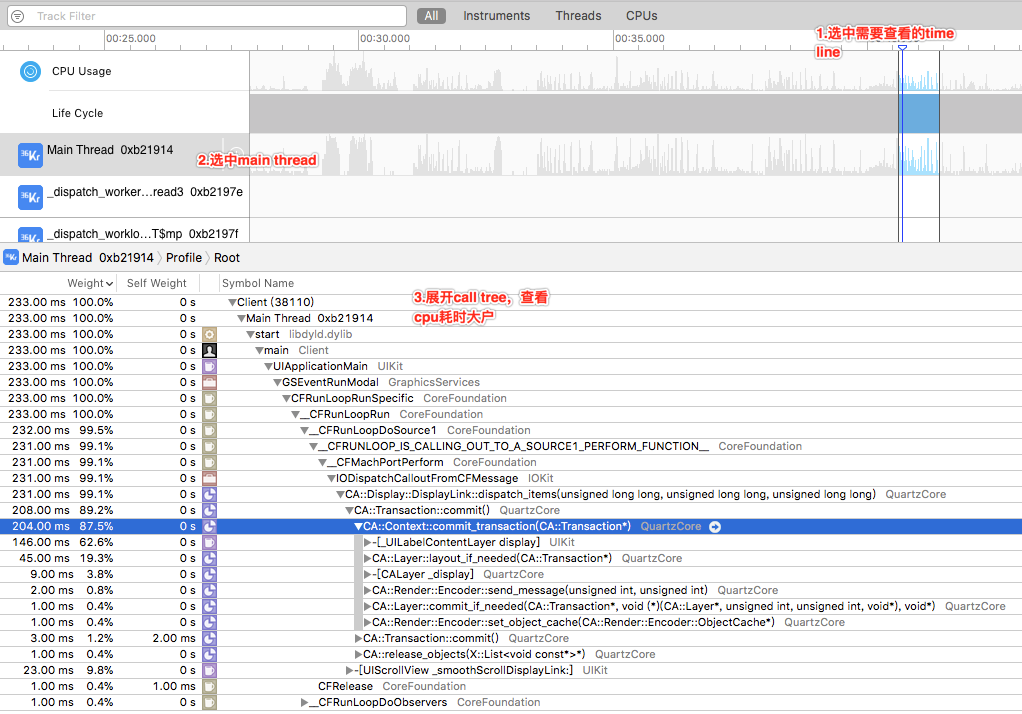This screenshot has width=1022, height=714.
Task: Click QuartzCore icon in send_message row
Action: [x=209, y=590]
